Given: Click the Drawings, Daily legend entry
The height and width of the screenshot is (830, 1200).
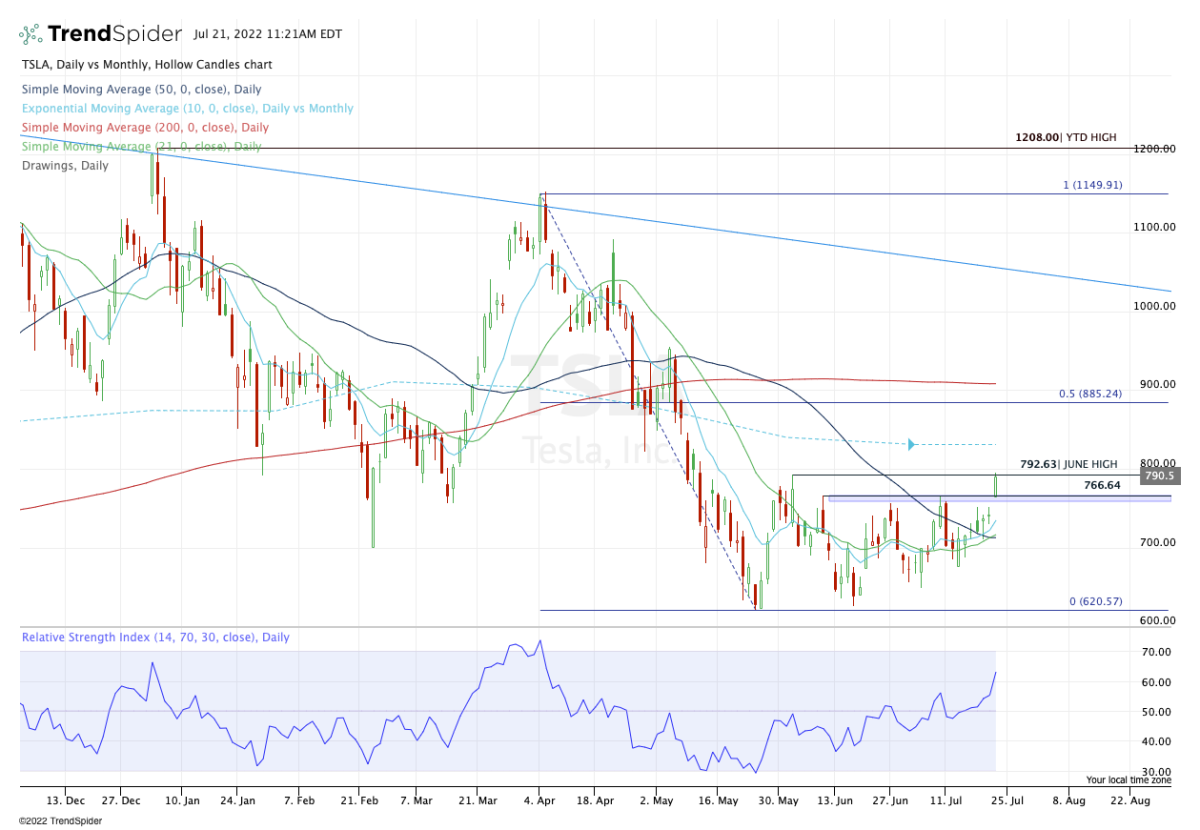Looking at the screenshot, I should click(x=65, y=165).
